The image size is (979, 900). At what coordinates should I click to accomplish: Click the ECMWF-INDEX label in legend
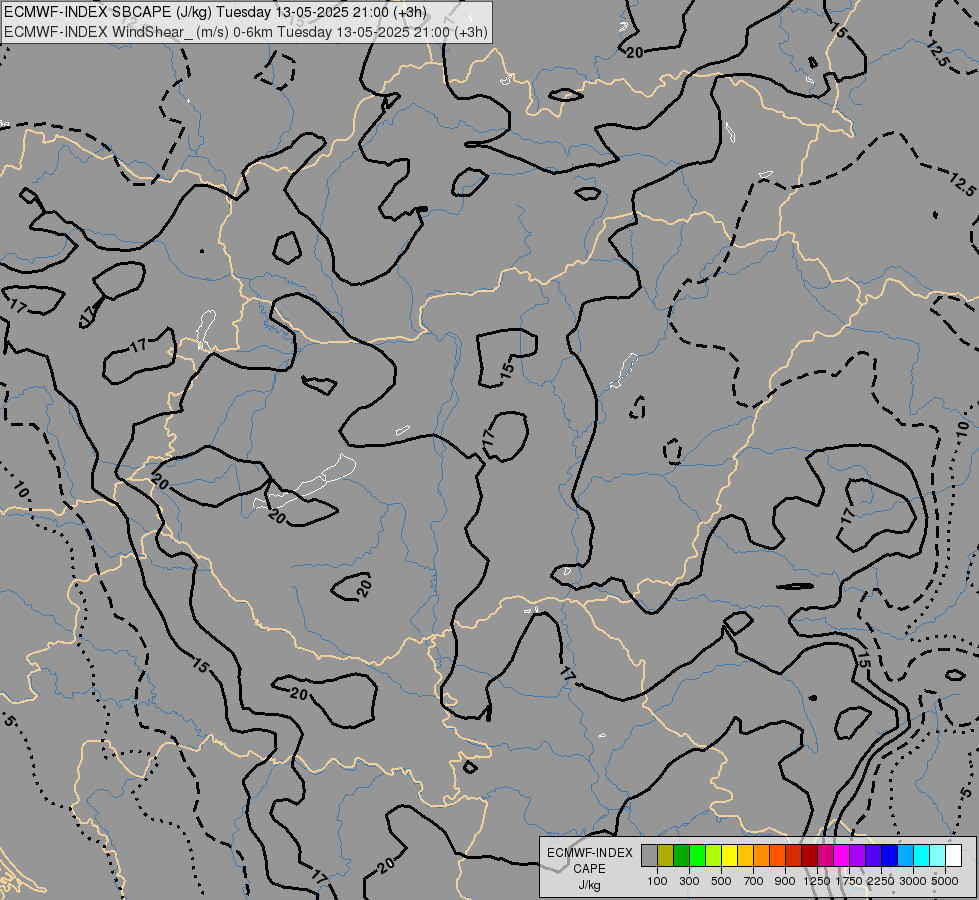pyautogui.click(x=589, y=853)
